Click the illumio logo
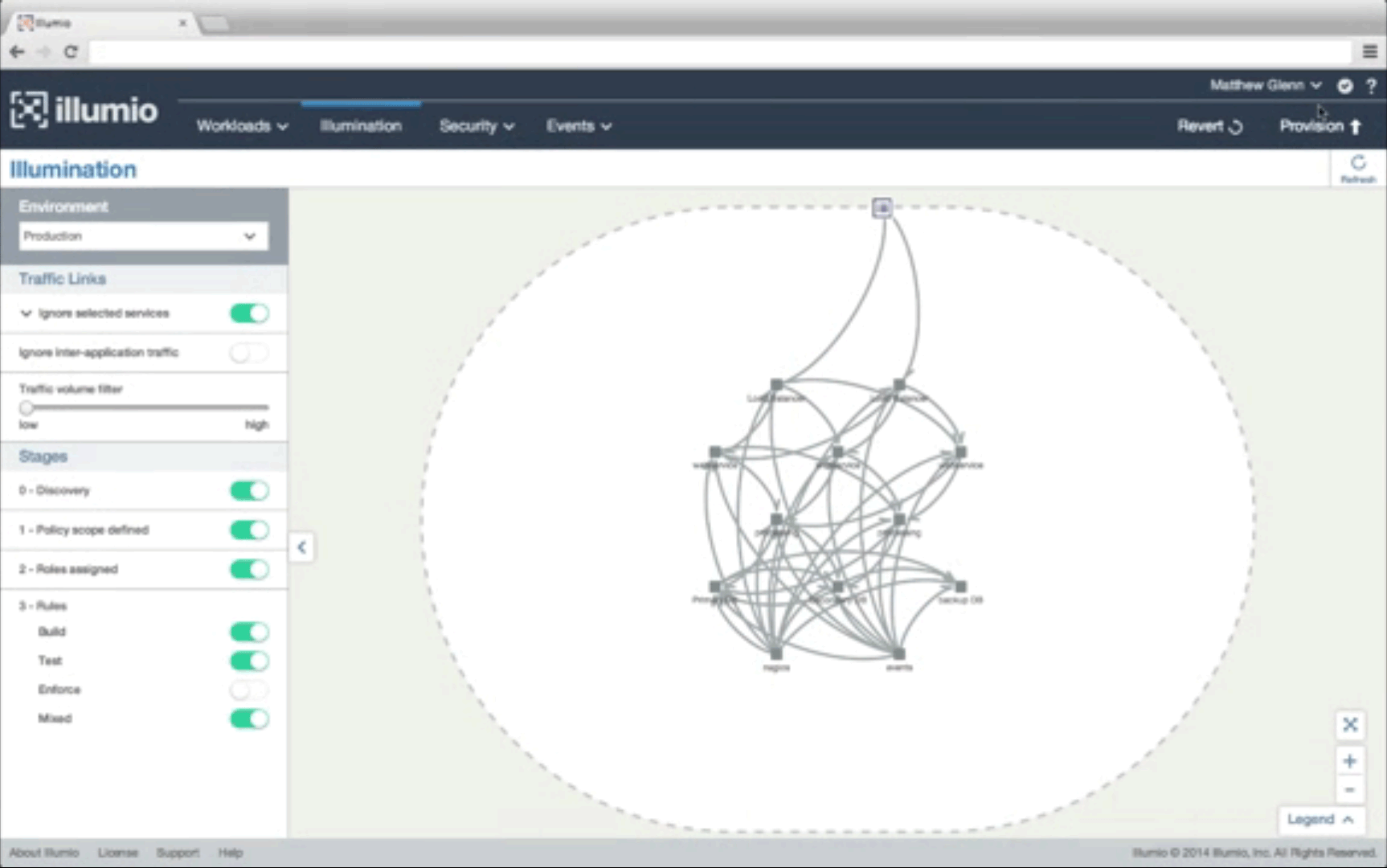 pyautogui.click(x=84, y=110)
